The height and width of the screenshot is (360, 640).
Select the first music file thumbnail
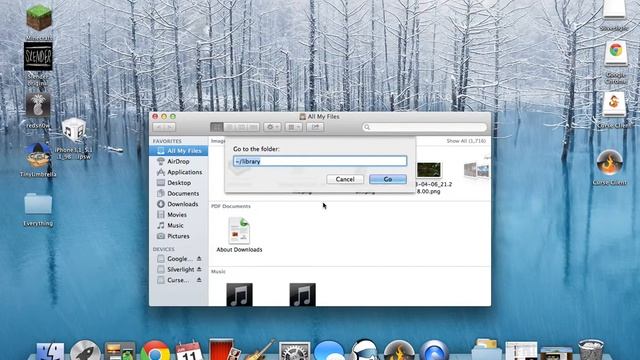tap(239, 294)
